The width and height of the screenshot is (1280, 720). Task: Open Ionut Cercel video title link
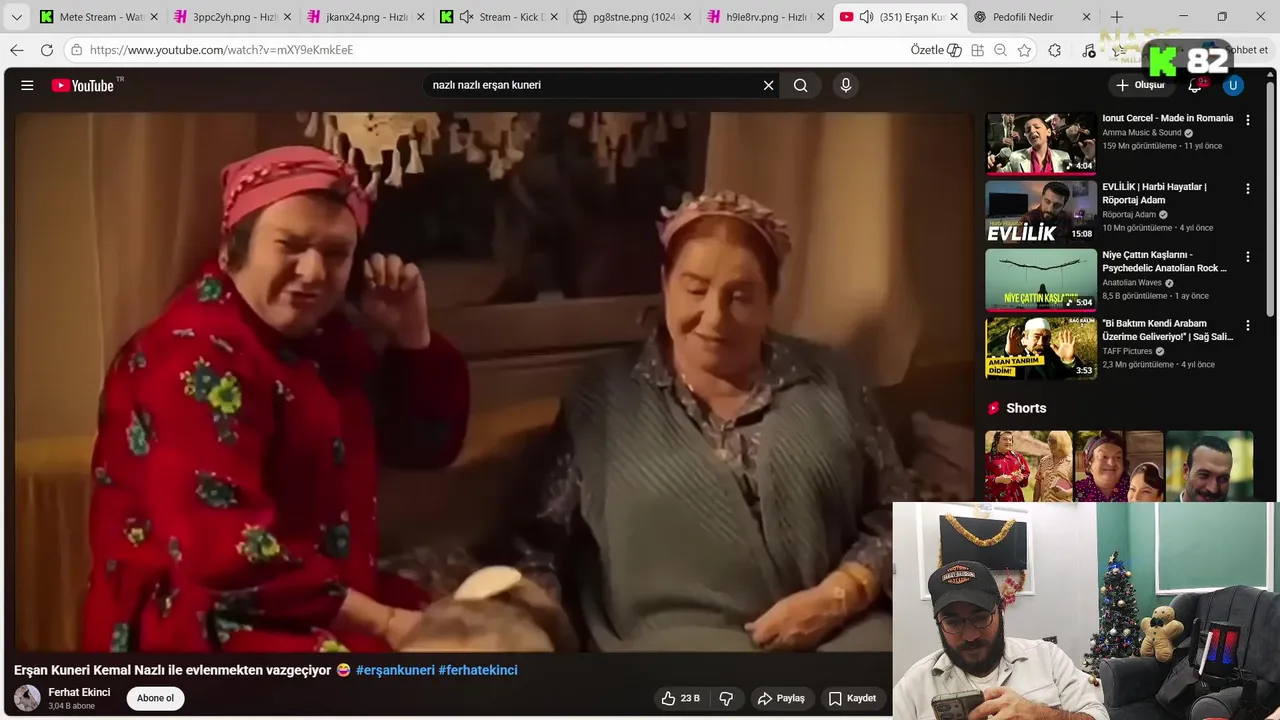[x=1168, y=118]
